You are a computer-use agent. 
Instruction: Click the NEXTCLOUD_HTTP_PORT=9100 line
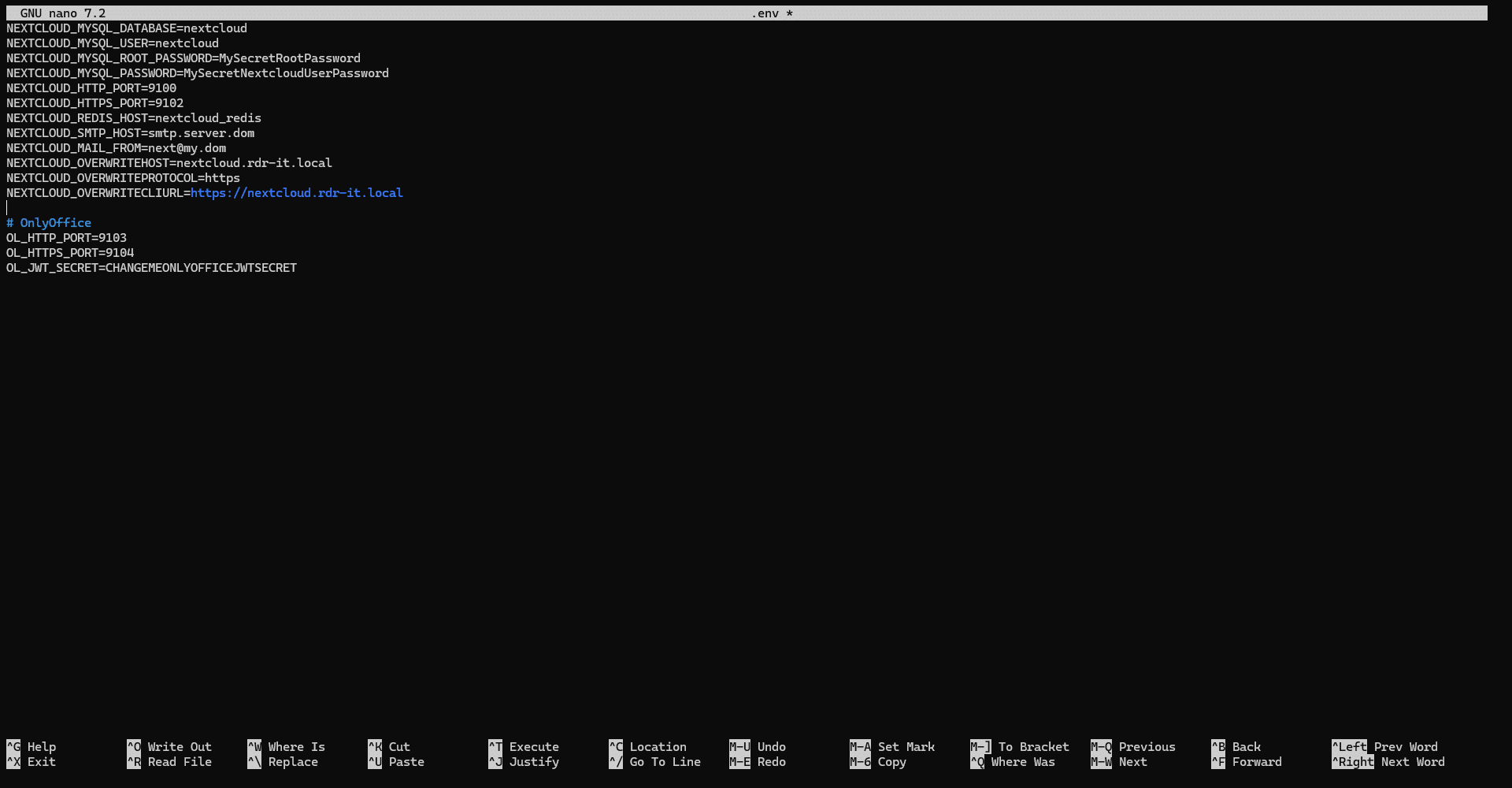point(91,88)
